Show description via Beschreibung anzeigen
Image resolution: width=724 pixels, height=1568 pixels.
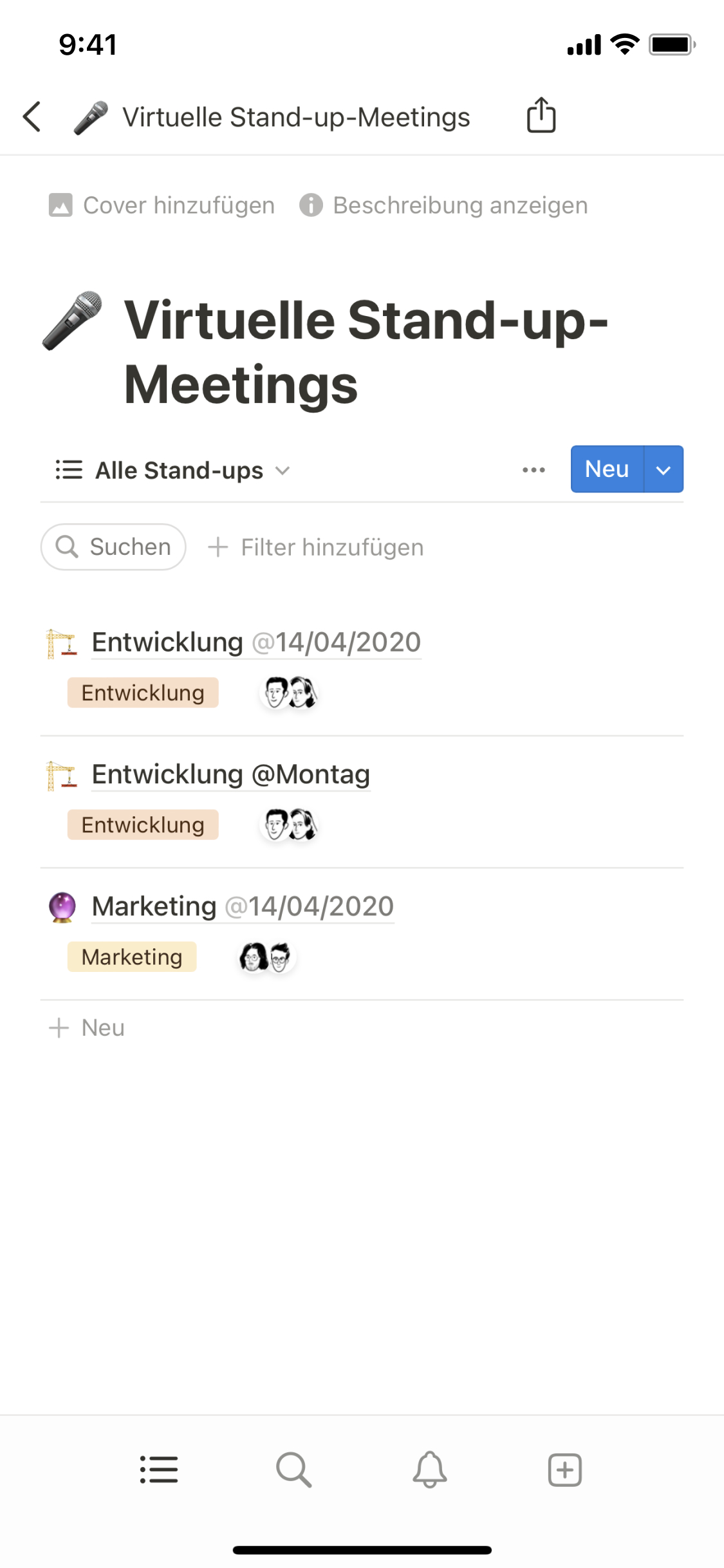point(444,205)
